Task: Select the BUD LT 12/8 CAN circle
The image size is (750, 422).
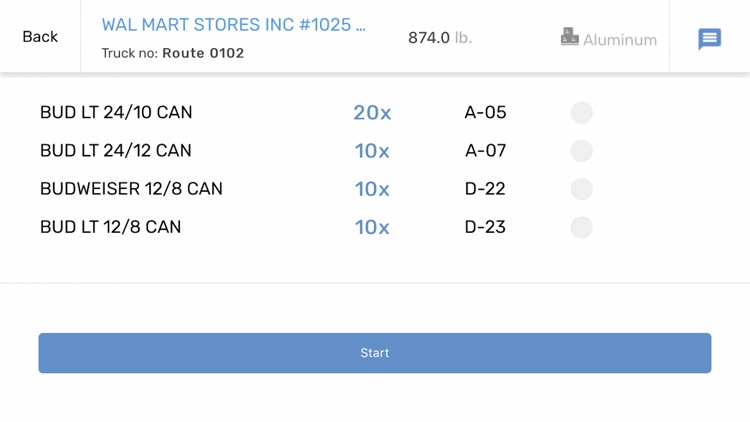Action: [x=581, y=227]
